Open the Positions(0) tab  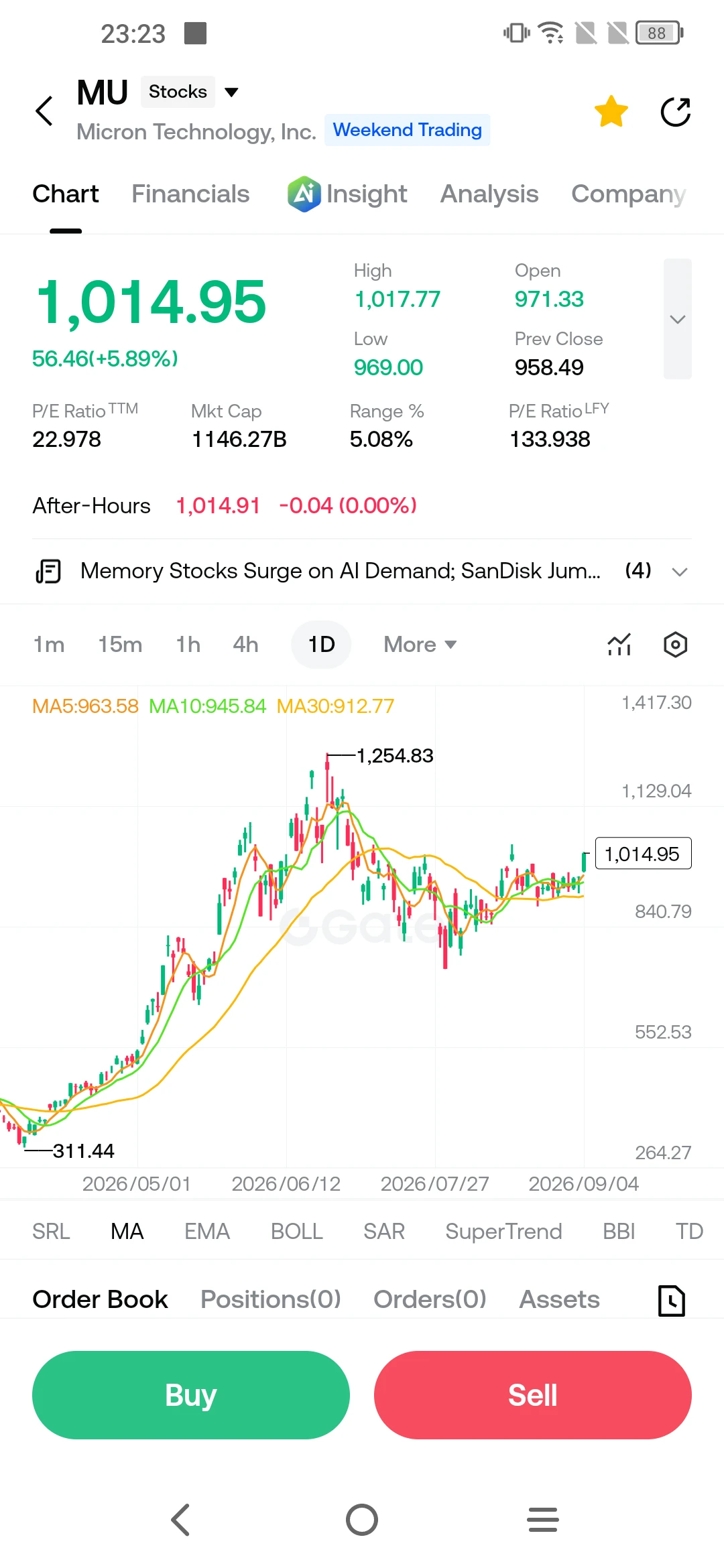tap(271, 1300)
